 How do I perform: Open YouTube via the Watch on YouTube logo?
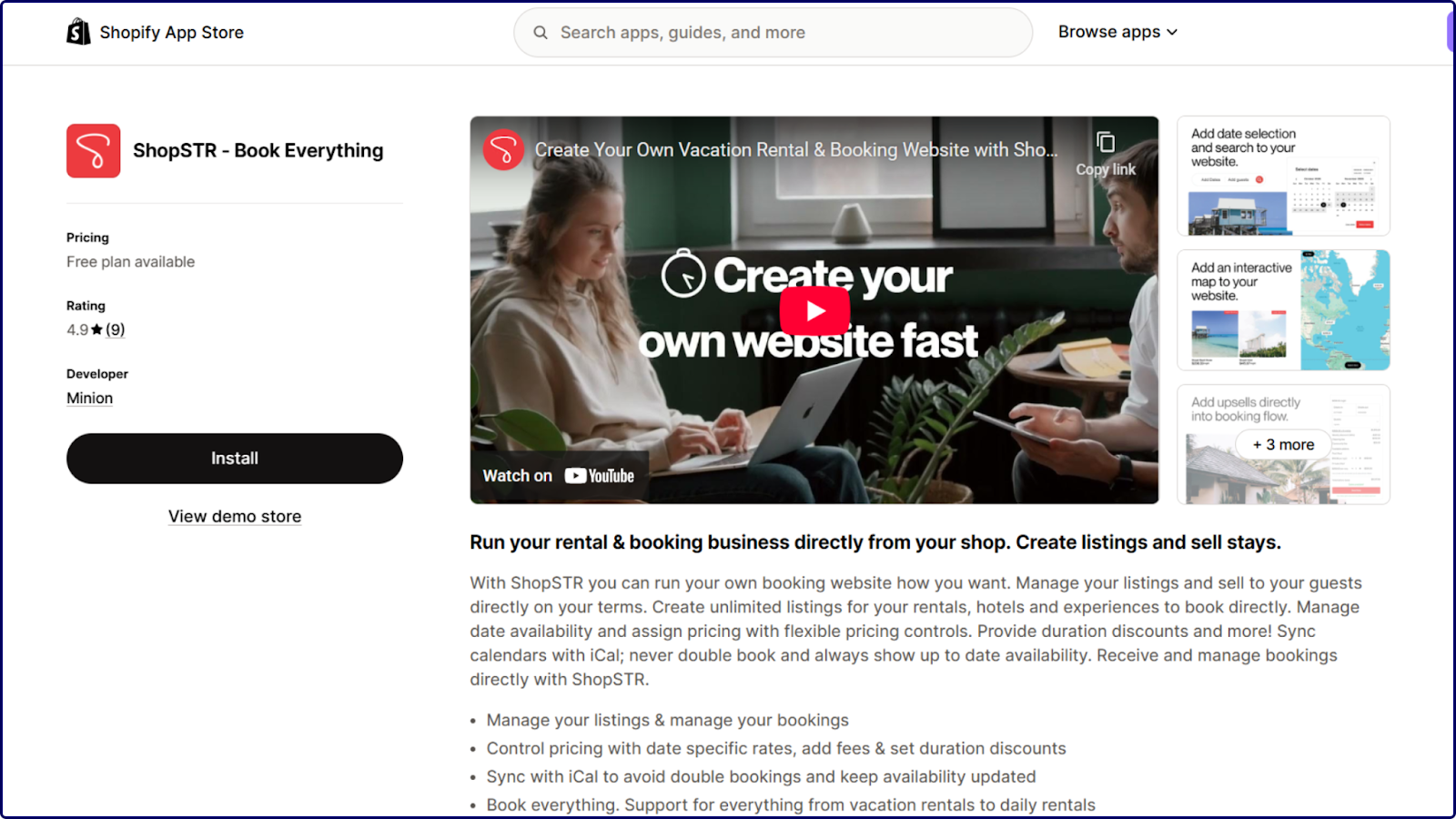(600, 476)
